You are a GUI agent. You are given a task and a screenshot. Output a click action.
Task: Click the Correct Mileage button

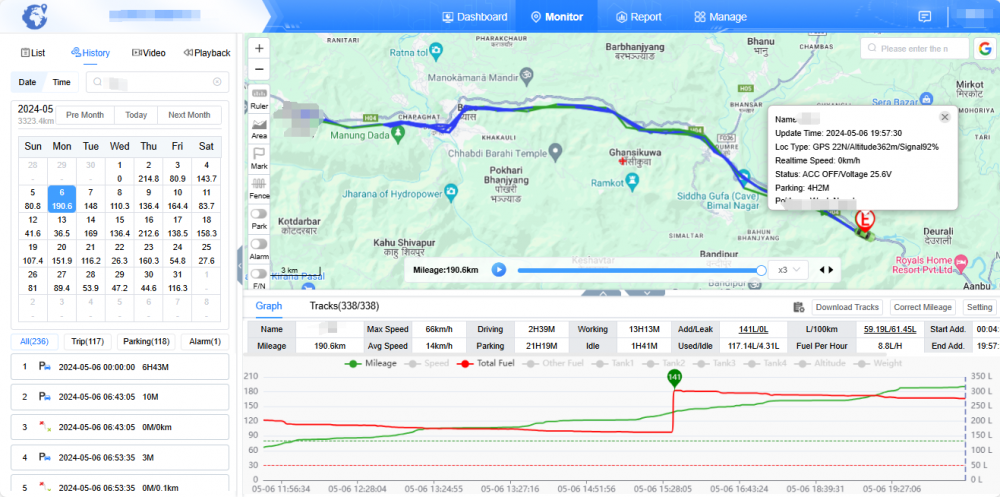(x=921, y=307)
